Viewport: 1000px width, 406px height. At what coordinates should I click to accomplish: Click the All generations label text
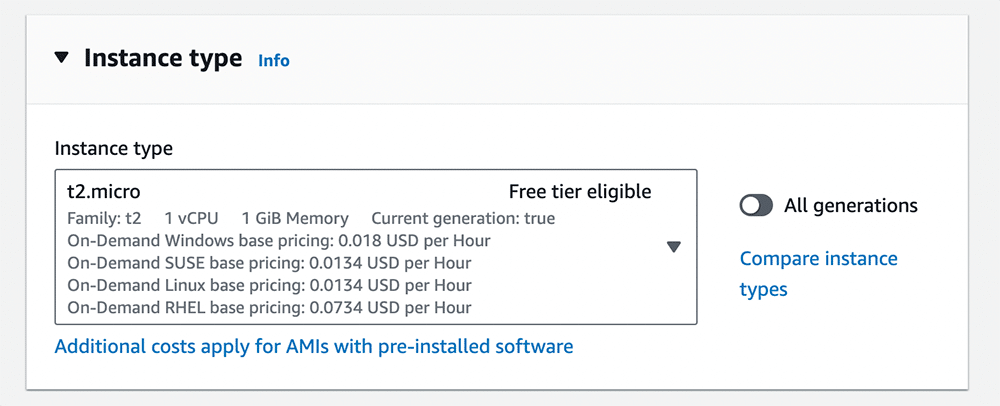coord(851,205)
